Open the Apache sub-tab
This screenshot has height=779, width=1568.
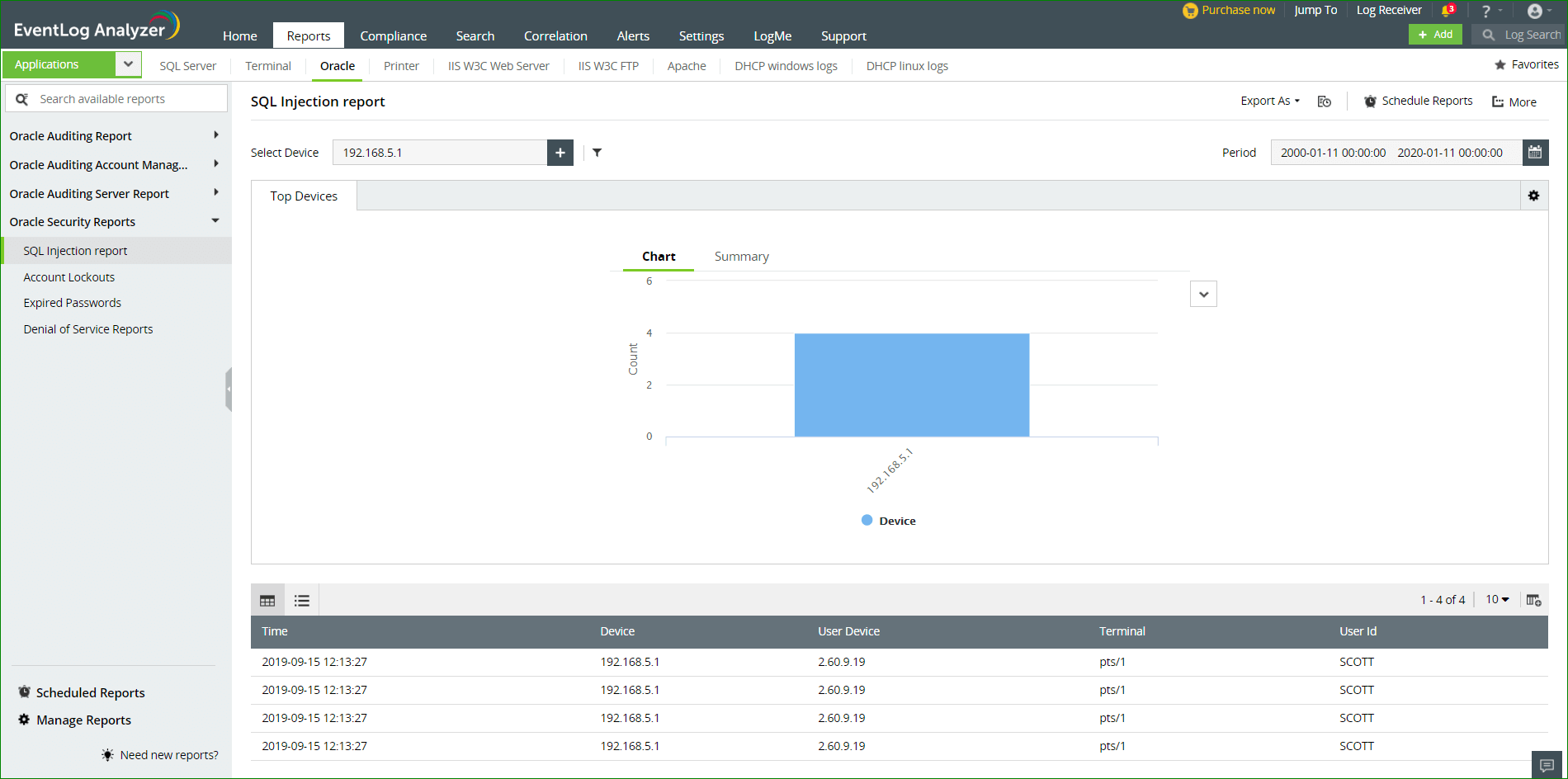click(x=687, y=66)
